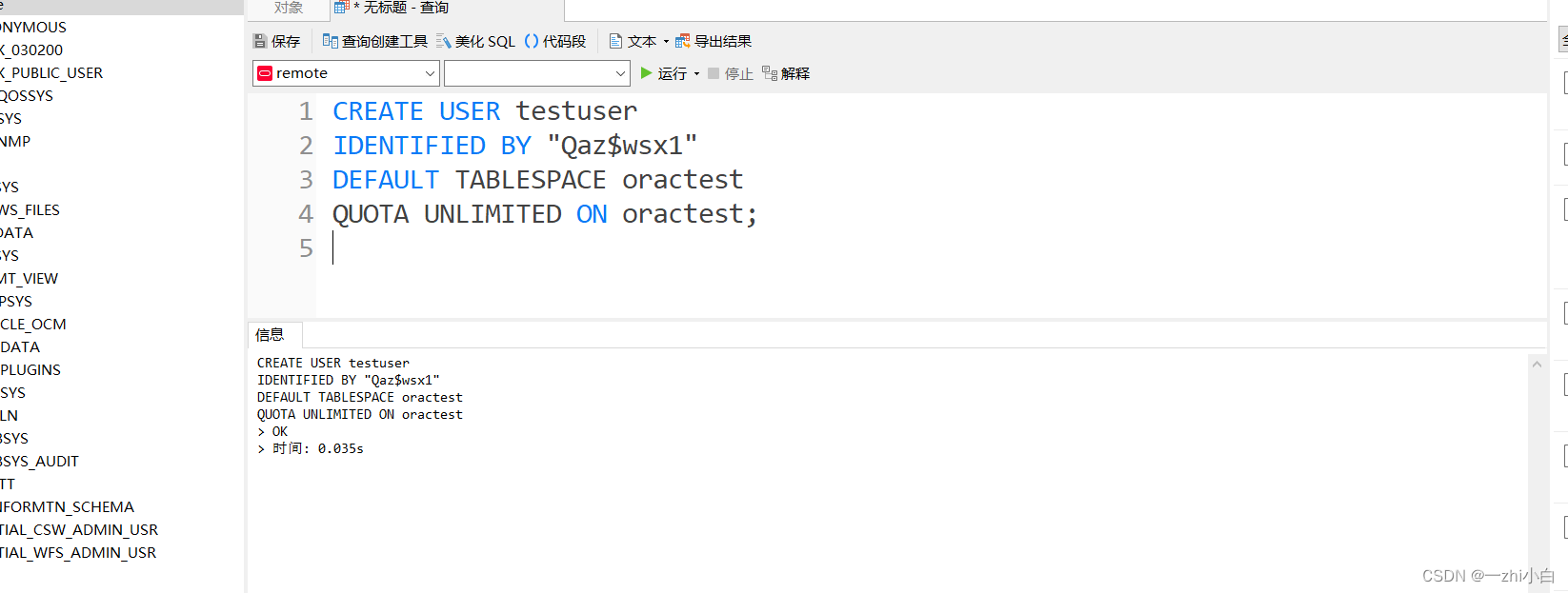Click the 导出结果 (Export Results) icon
Screen dimensions: 1568x593
click(x=716, y=41)
